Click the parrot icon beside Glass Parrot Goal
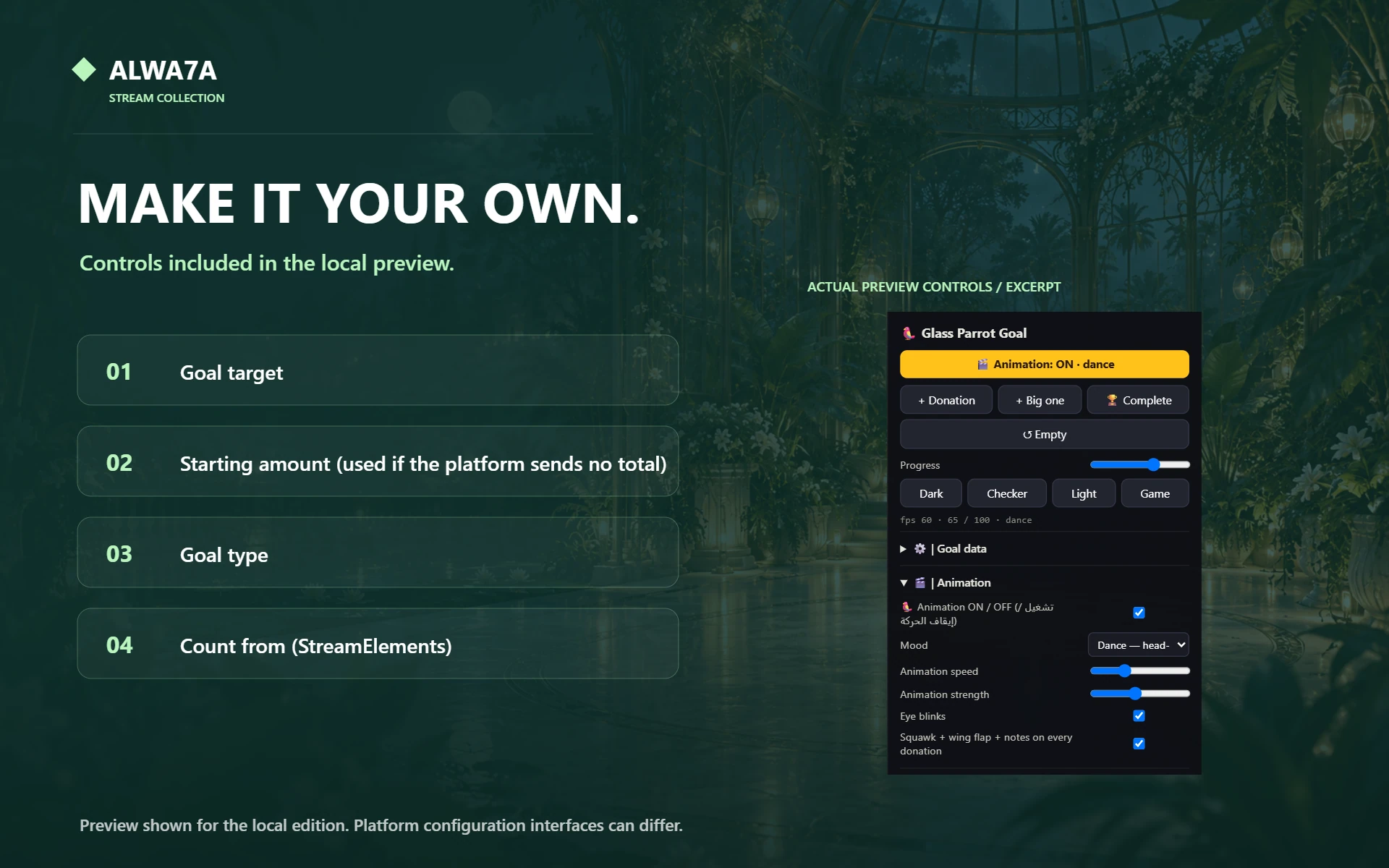The height and width of the screenshot is (868, 1389). point(909,333)
